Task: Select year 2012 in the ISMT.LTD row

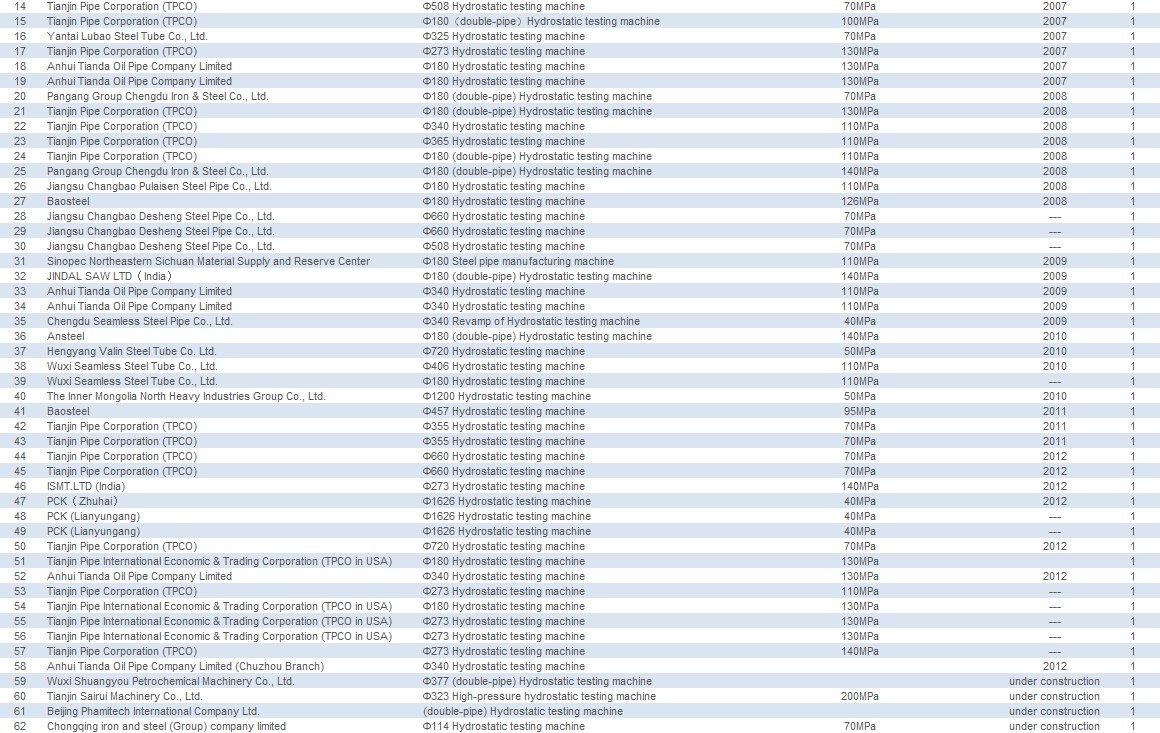Action: (1055, 486)
